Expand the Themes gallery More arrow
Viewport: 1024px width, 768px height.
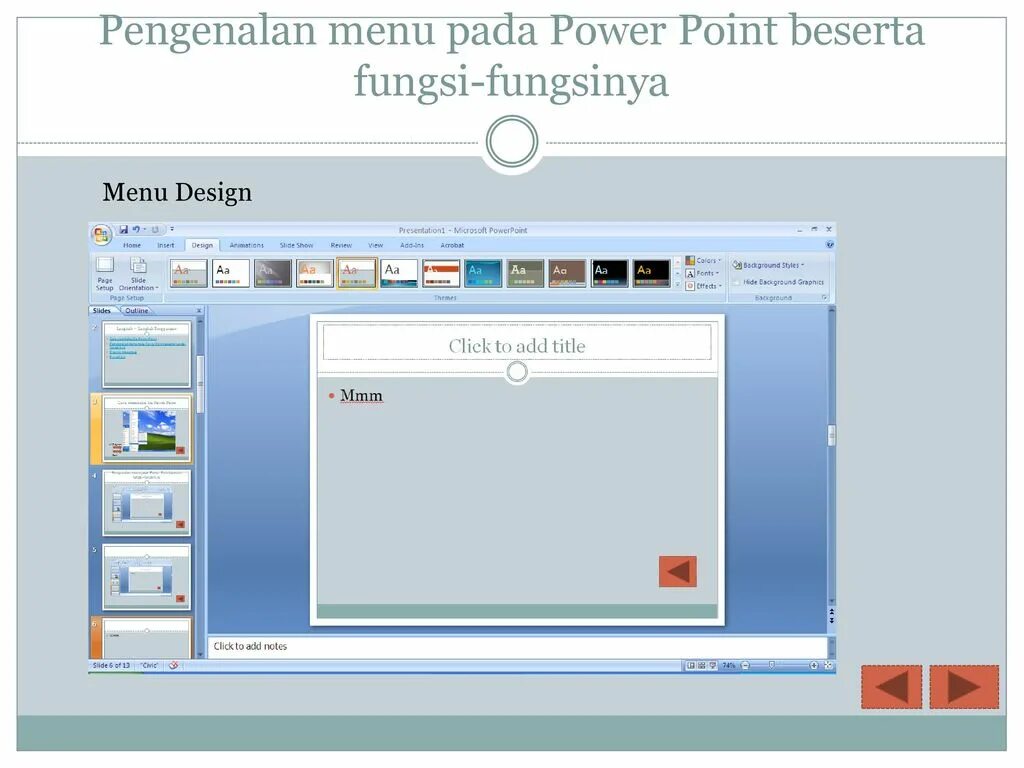pyautogui.click(x=677, y=285)
